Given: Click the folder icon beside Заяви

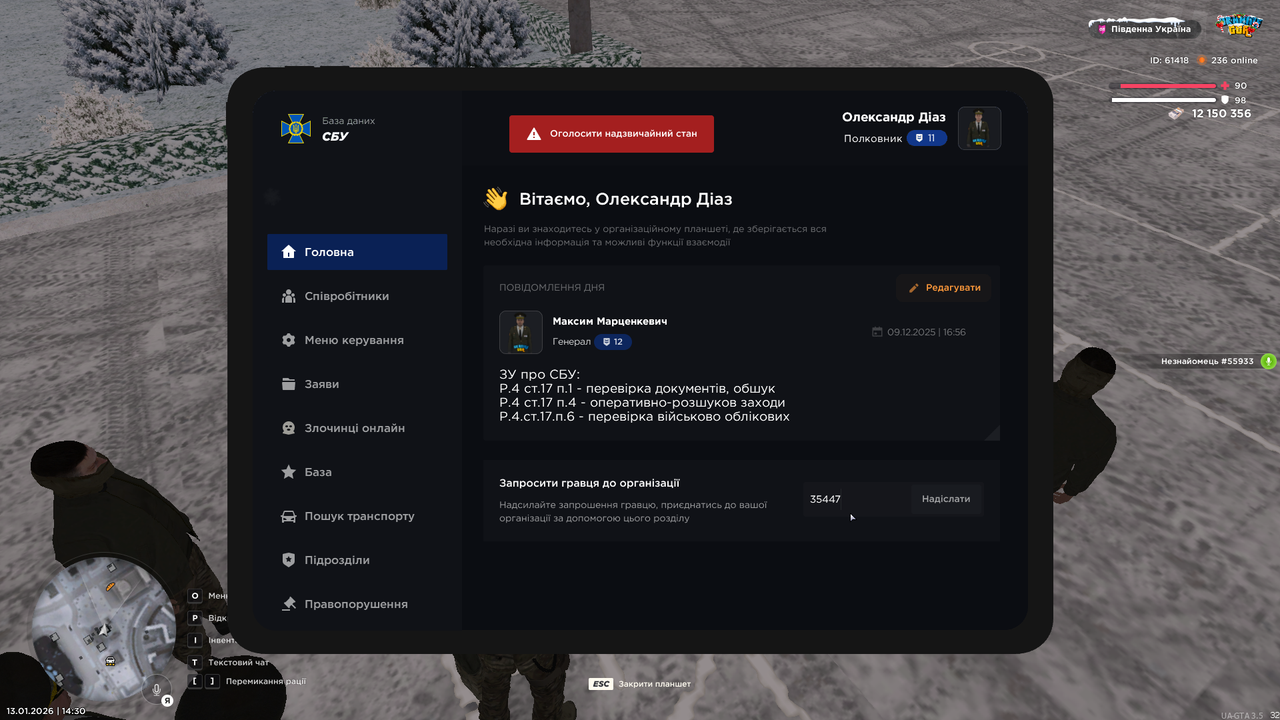Looking at the screenshot, I should click(288, 384).
